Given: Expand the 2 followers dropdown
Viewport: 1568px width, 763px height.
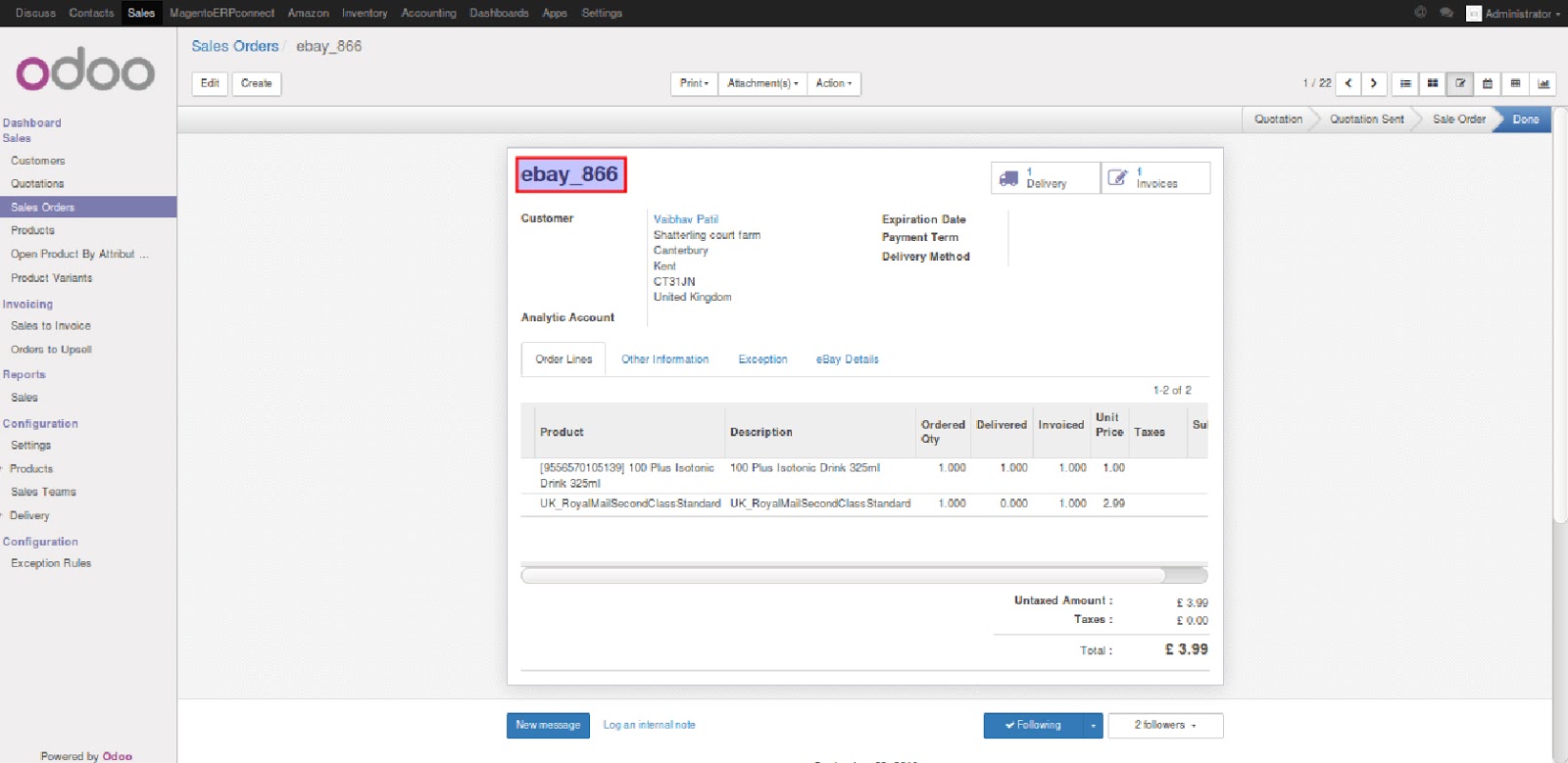Looking at the screenshot, I should [x=1165, y=726].
